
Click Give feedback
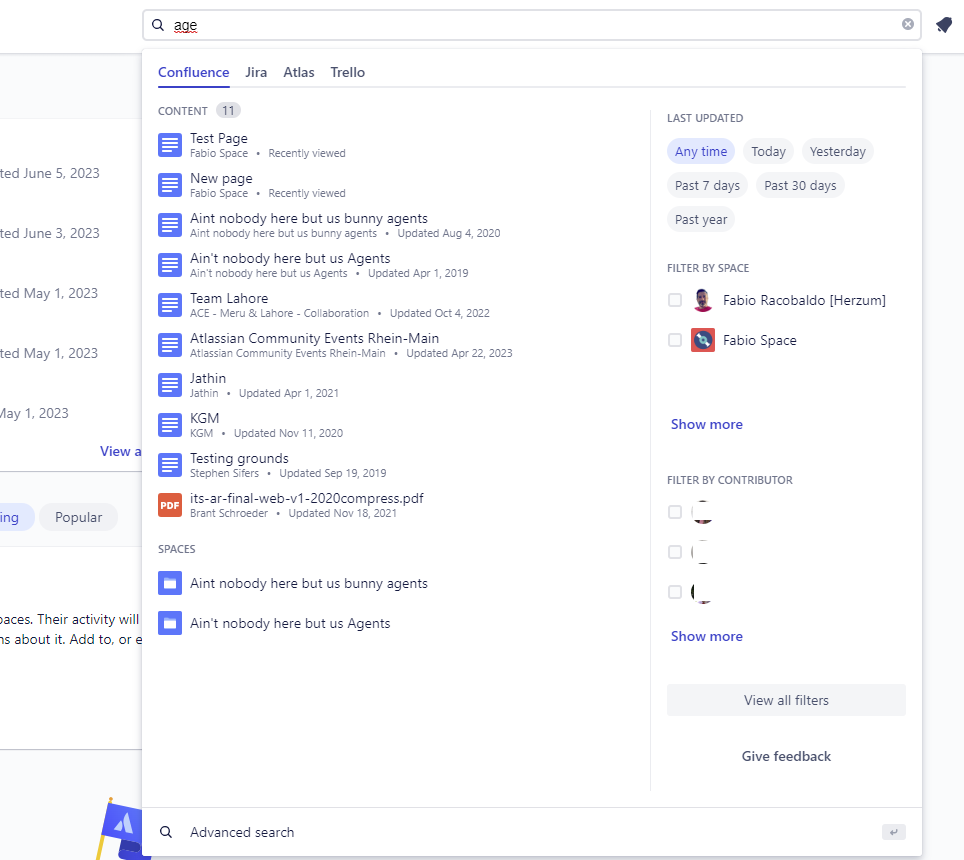786,756
